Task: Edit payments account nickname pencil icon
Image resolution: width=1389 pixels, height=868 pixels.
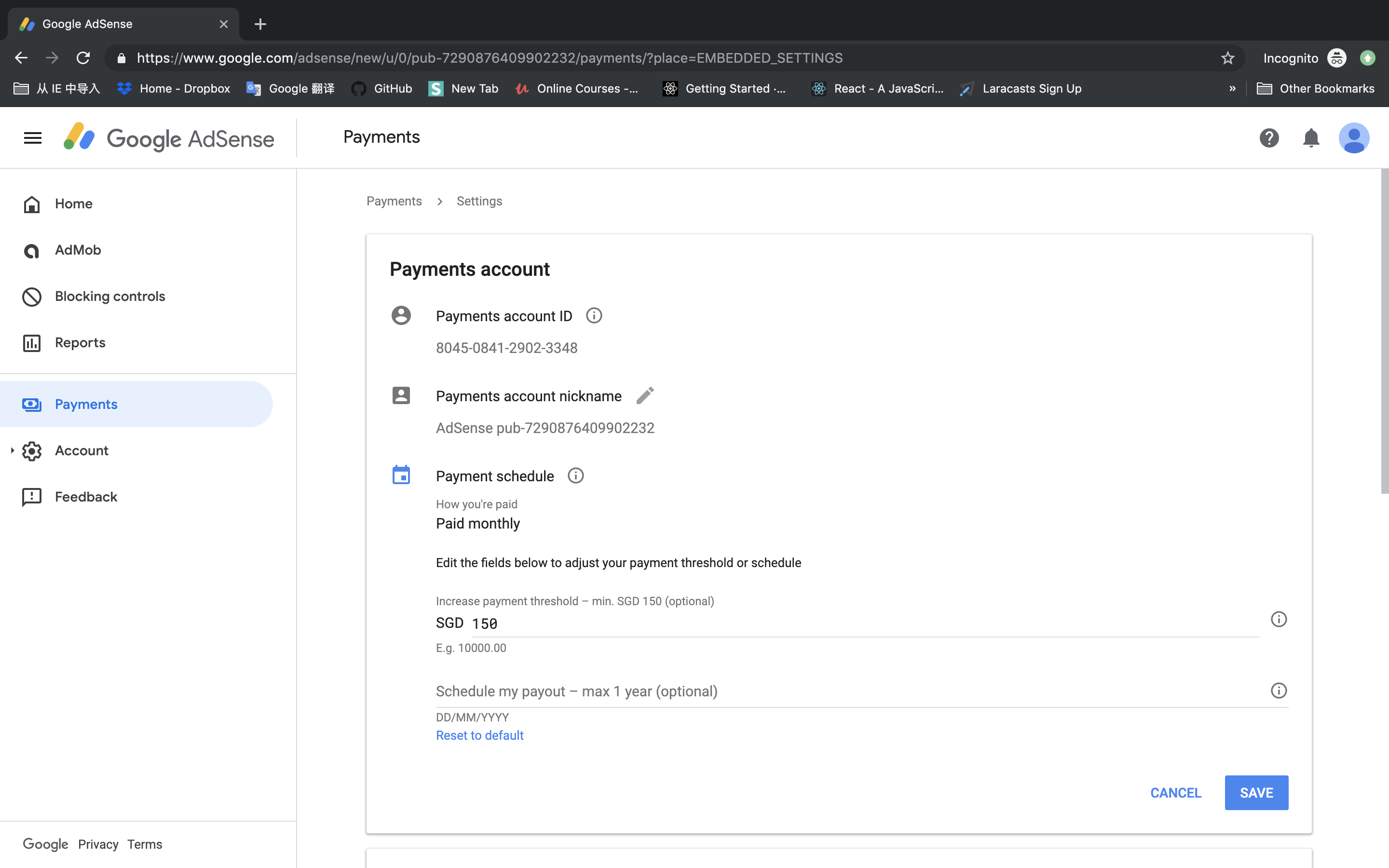Action: click(x=644, y=395)
